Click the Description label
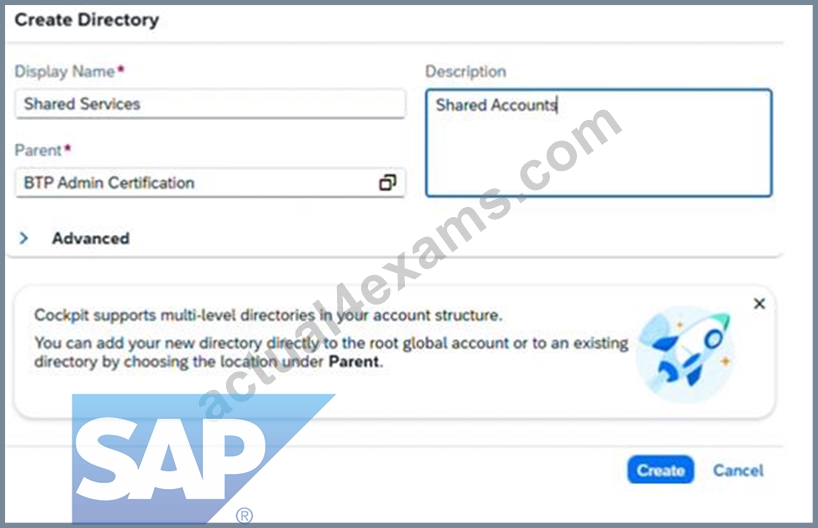The height and width of the screenshot is (528, 818). click(465, 71)
